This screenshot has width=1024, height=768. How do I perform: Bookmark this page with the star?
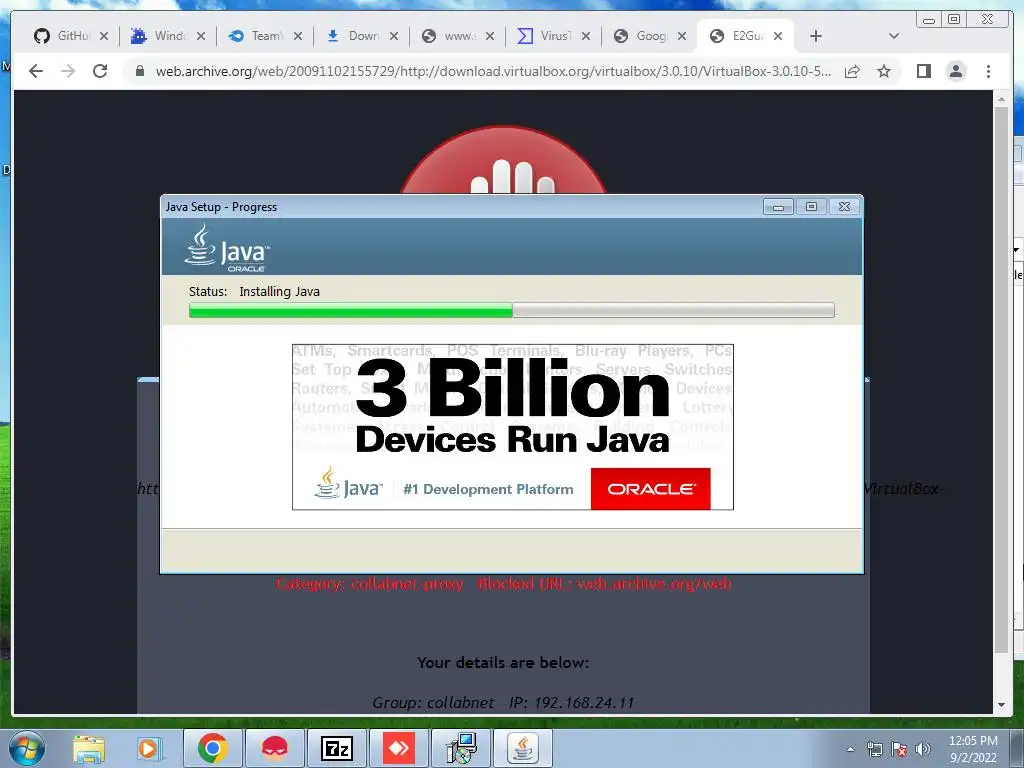[x=884, y=71]
